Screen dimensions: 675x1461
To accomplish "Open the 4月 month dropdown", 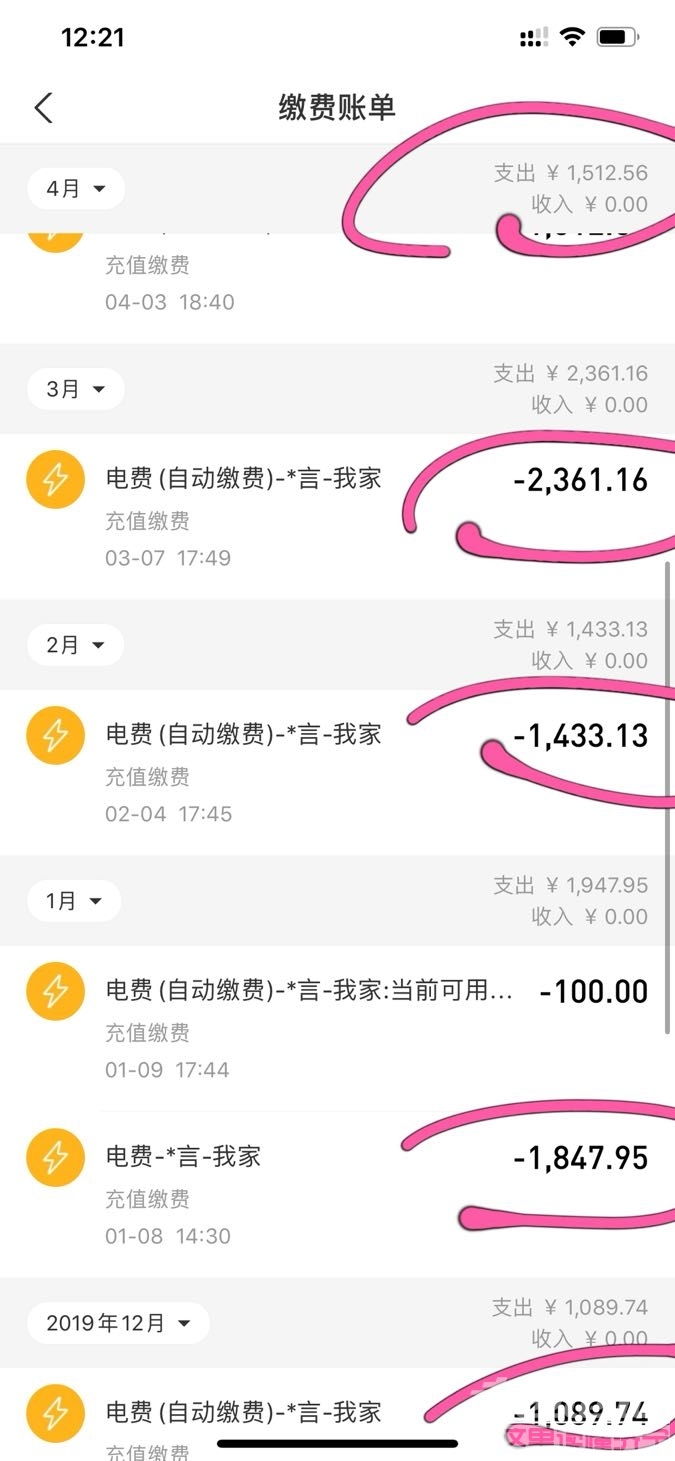I will [x=75, y=189].
